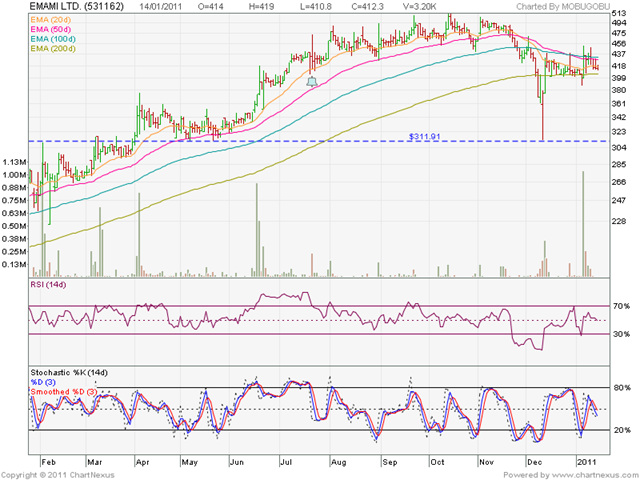Click the RSI (14d) panel title
The width and height of the screenshot is (640, 480).
(x=48, y=284)
